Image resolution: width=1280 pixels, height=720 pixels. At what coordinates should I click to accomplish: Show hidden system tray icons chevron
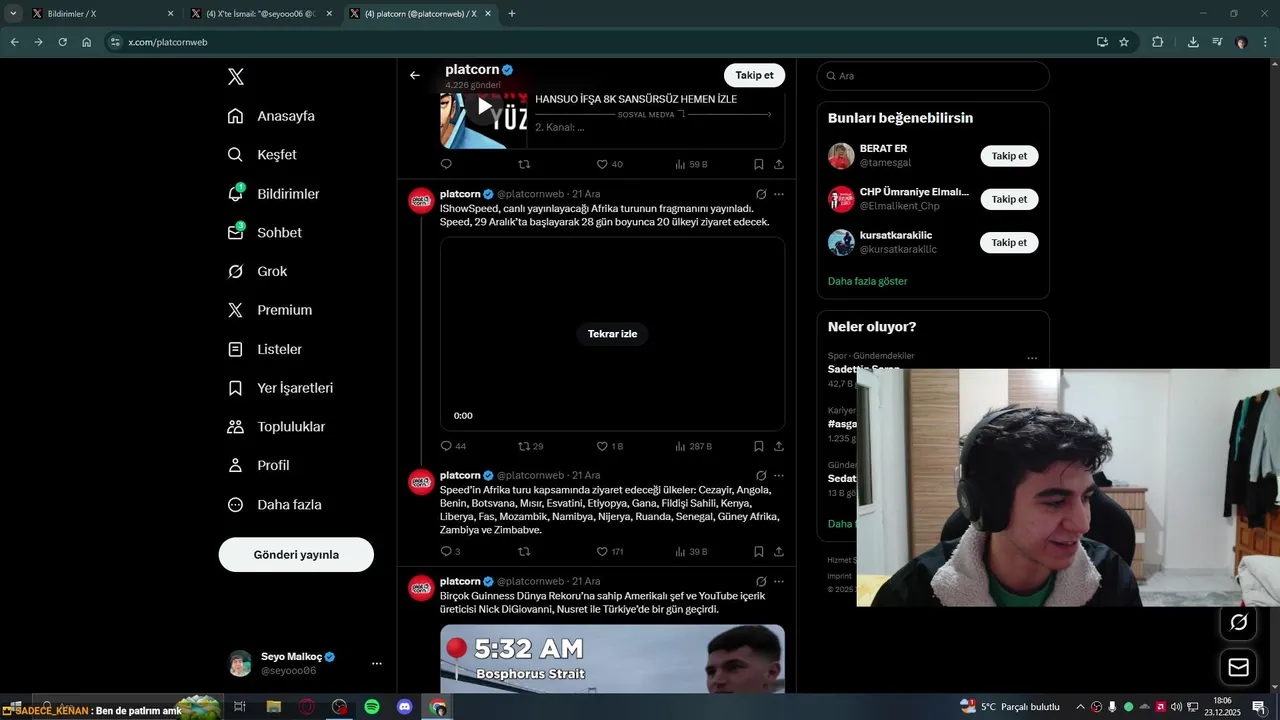(x=1079, y=707)
